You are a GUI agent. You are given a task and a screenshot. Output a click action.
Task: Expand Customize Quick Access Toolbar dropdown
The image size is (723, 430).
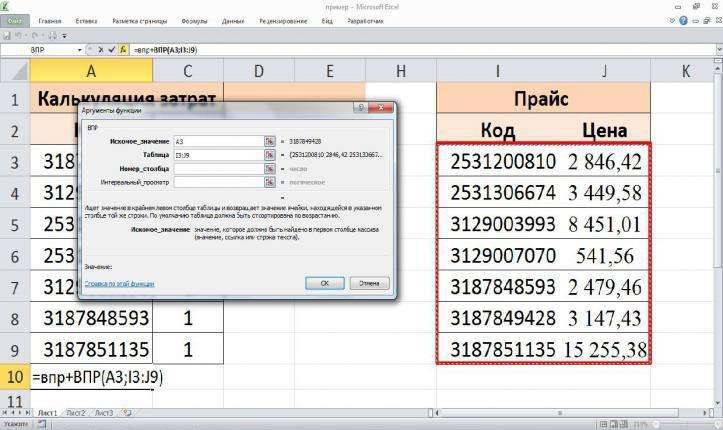(x=65, y=36)
